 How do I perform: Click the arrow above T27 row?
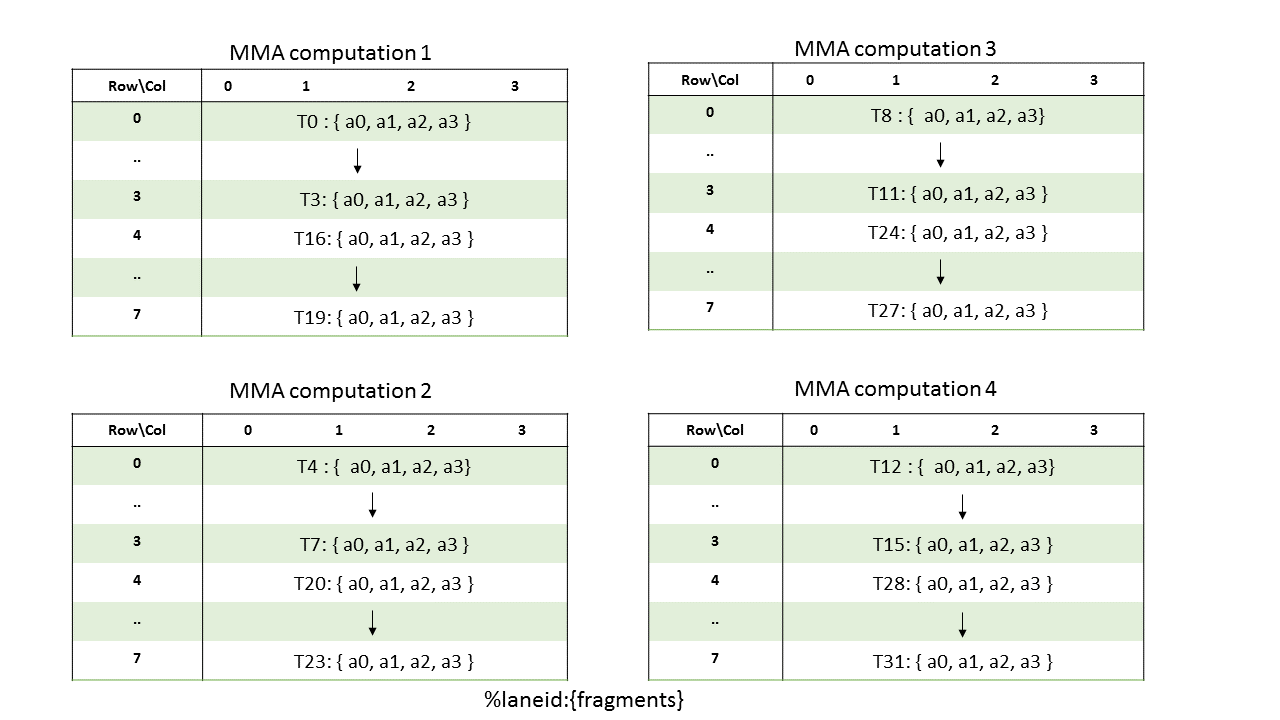click(940, 272)
